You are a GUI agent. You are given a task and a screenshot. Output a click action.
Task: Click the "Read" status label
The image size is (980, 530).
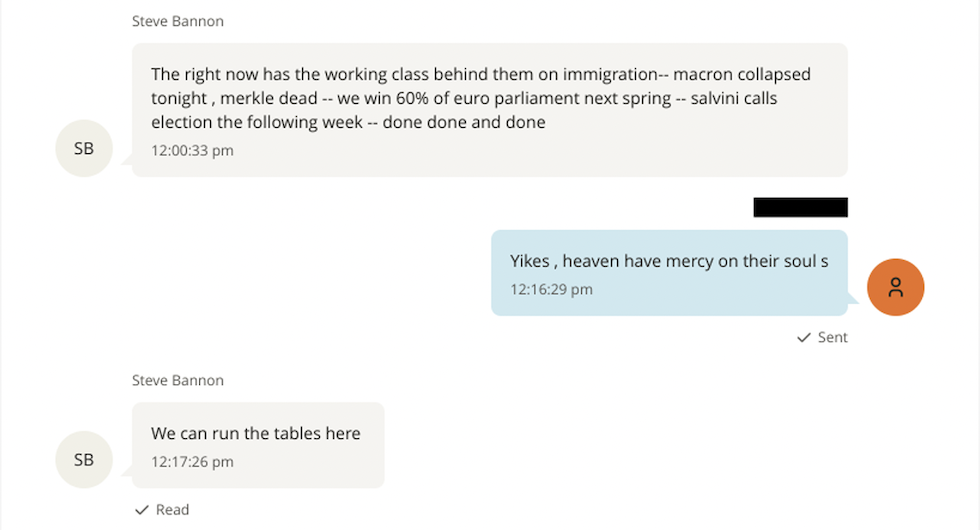tap(172, 510)
